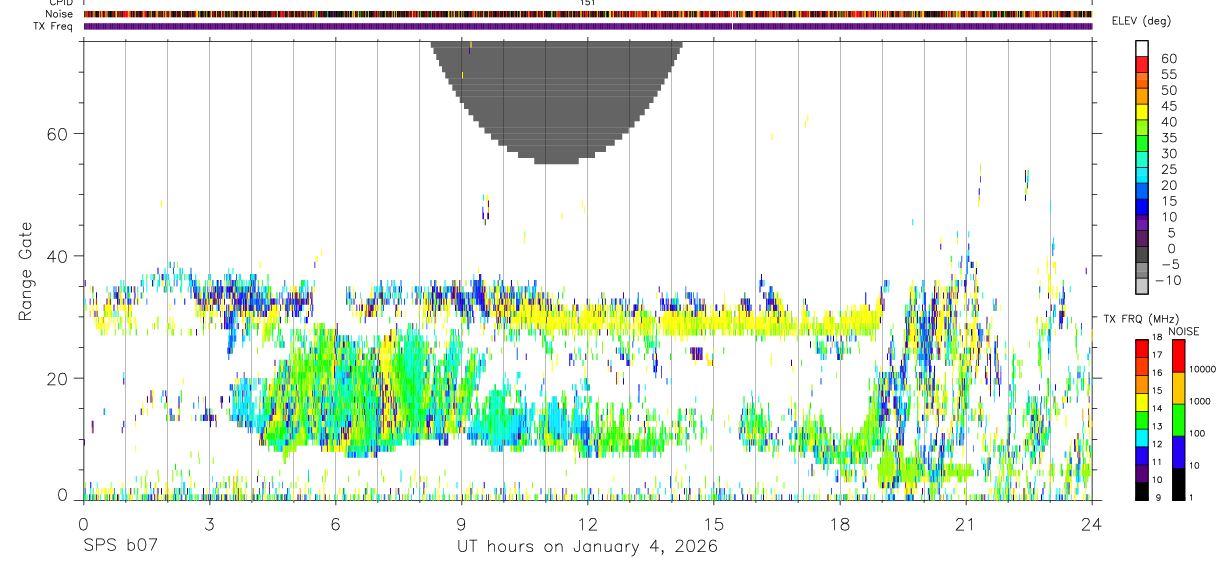Pick the yellow segment of the ELEV color bar

click(x=1142, y=113)
